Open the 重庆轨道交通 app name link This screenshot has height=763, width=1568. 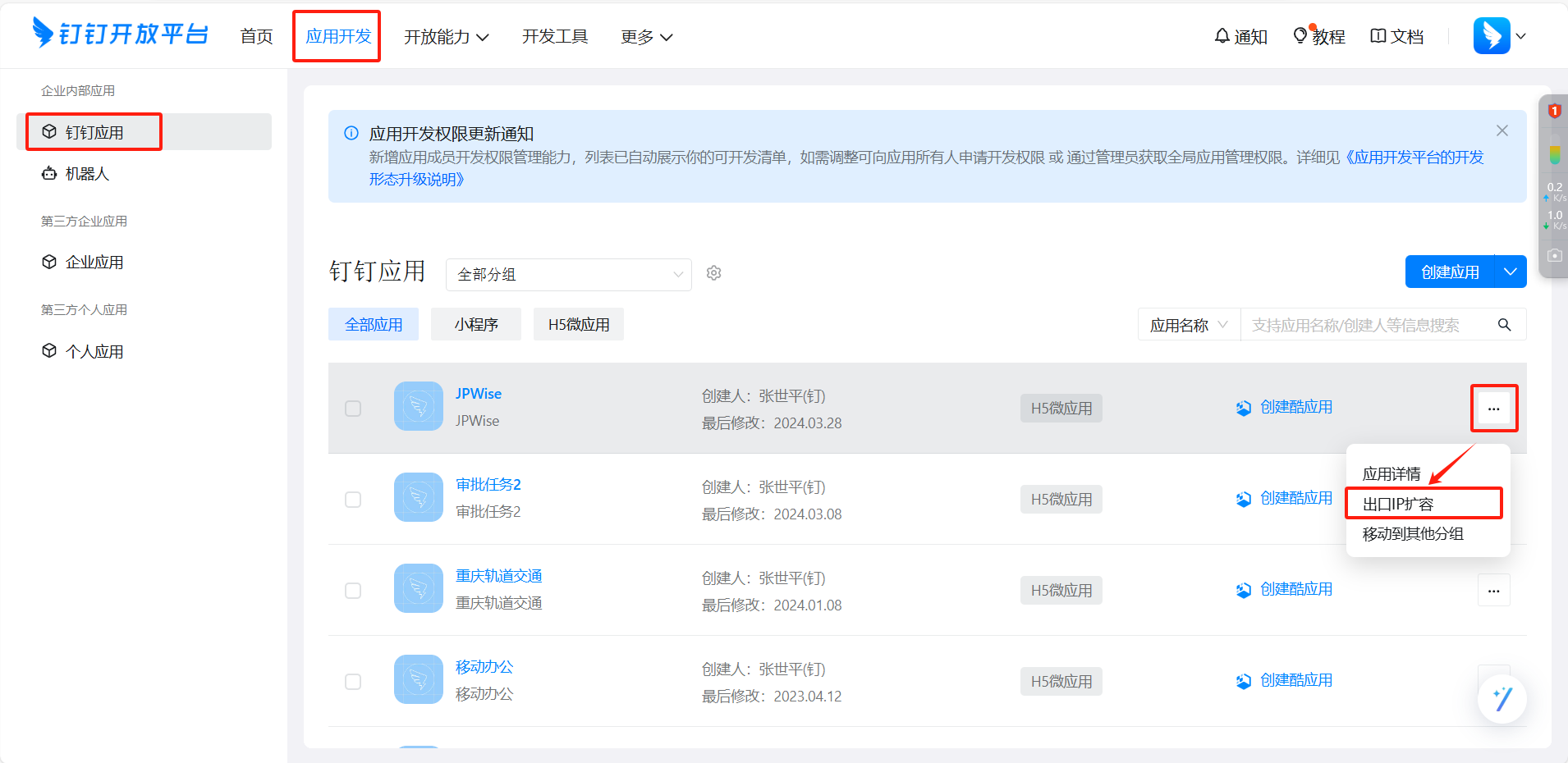pyautogui.click(x=499, y=576)
